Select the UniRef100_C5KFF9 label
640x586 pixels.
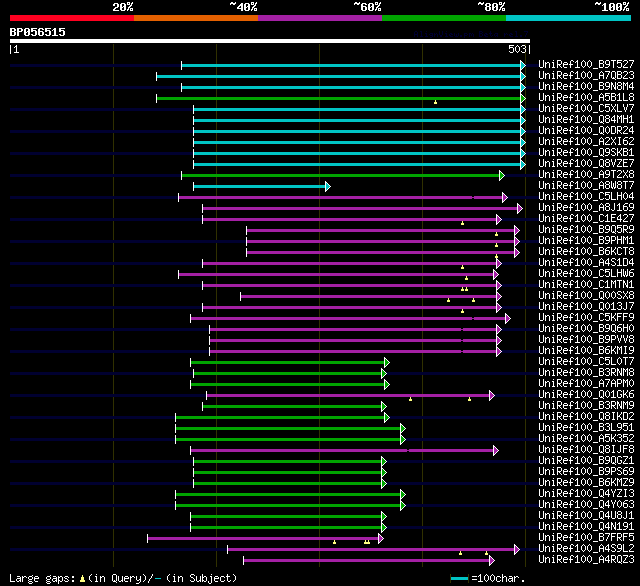[586, 317]
